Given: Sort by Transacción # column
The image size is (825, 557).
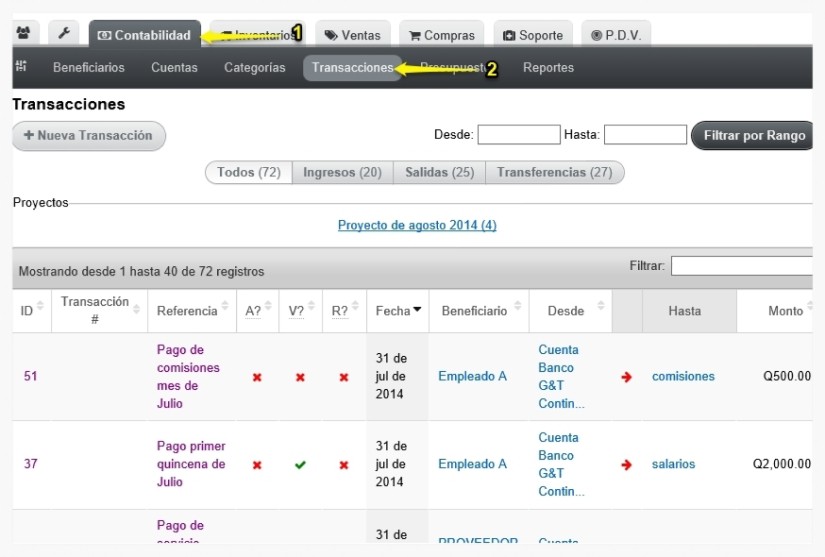Looking at the screenshot, I should point(99,310).
